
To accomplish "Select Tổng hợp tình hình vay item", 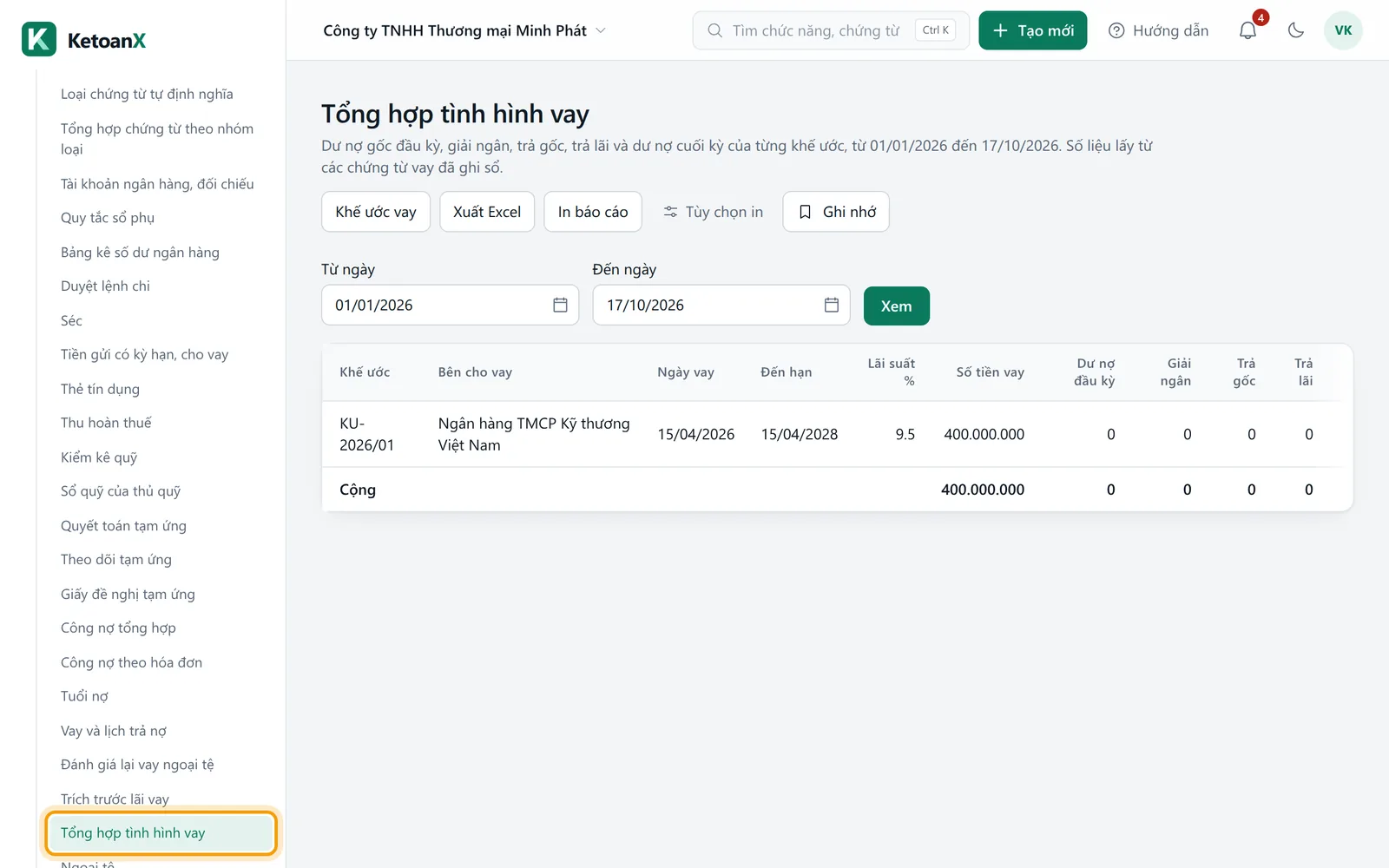I will pos(161,833).
